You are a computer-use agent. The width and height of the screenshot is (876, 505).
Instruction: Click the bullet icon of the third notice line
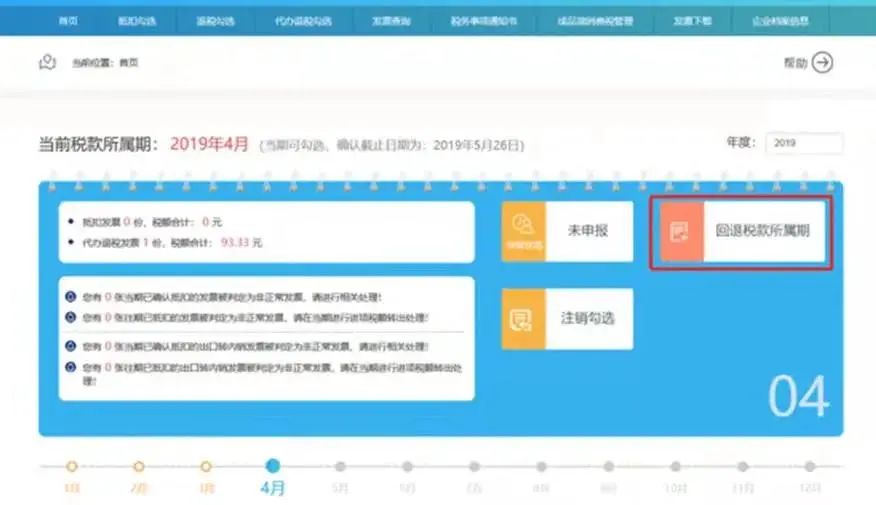tap(70, 346)
